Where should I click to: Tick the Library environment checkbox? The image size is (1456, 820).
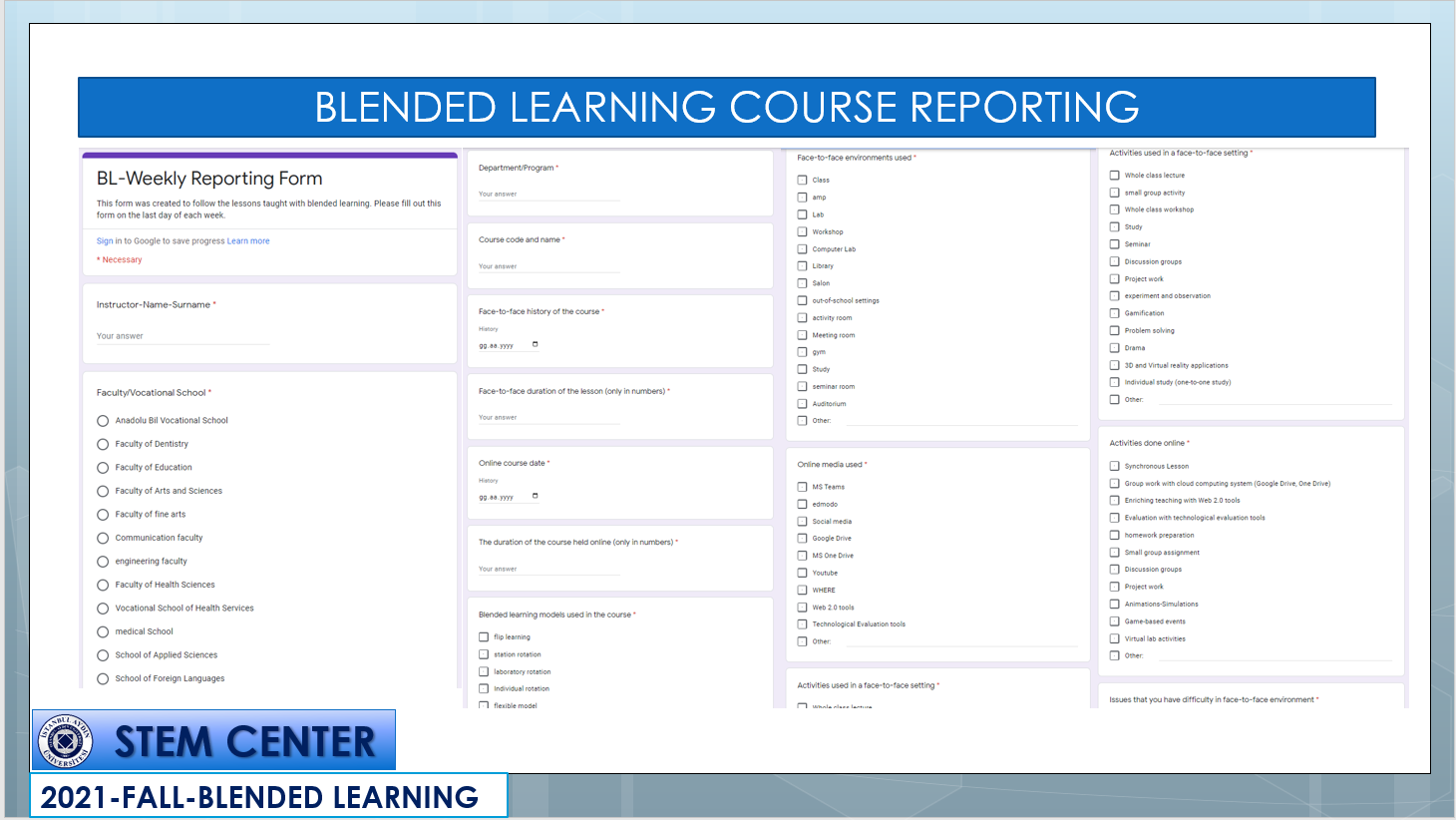click(802, 266)
